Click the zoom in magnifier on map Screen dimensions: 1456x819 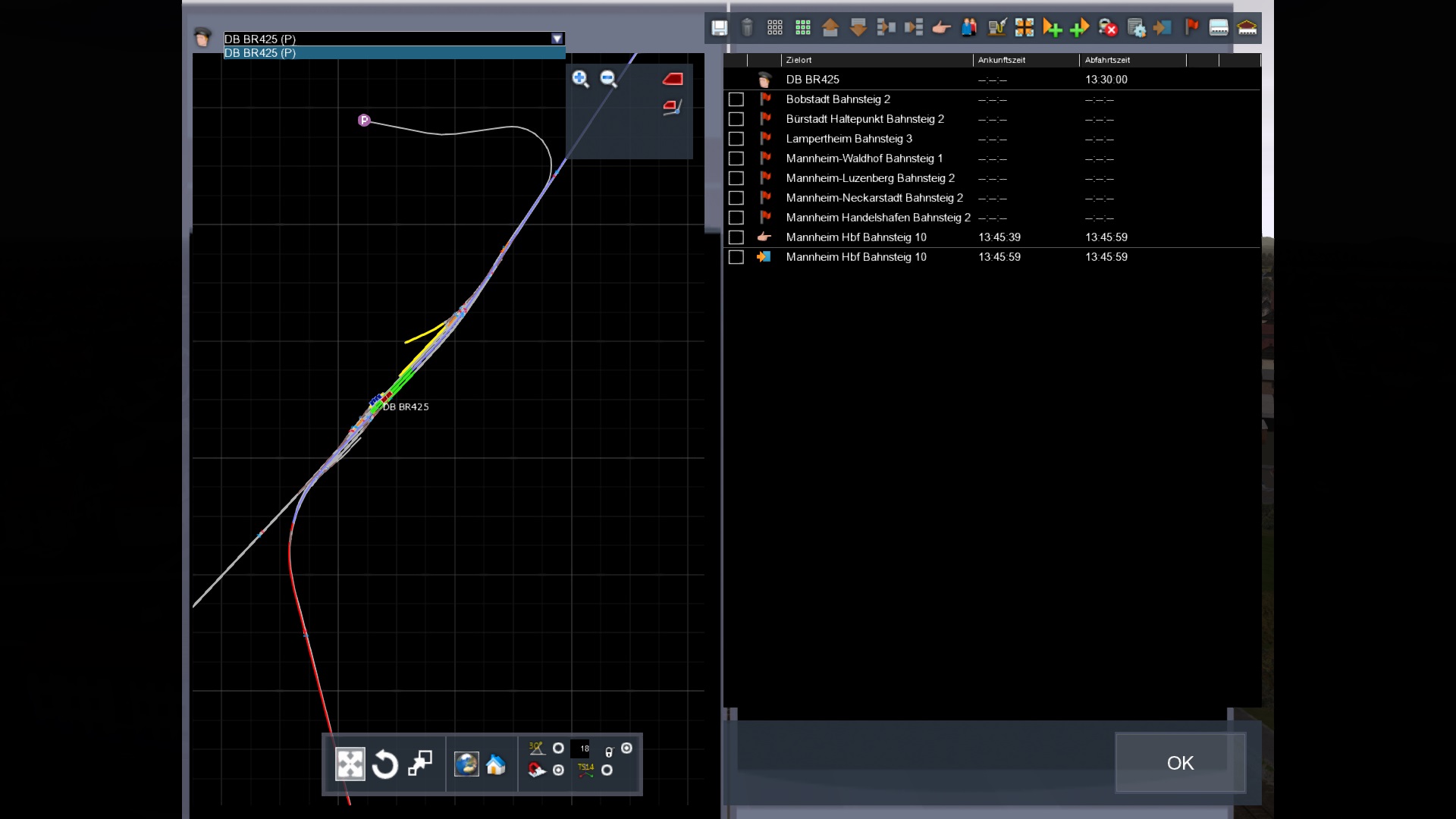tap(581, 79)
